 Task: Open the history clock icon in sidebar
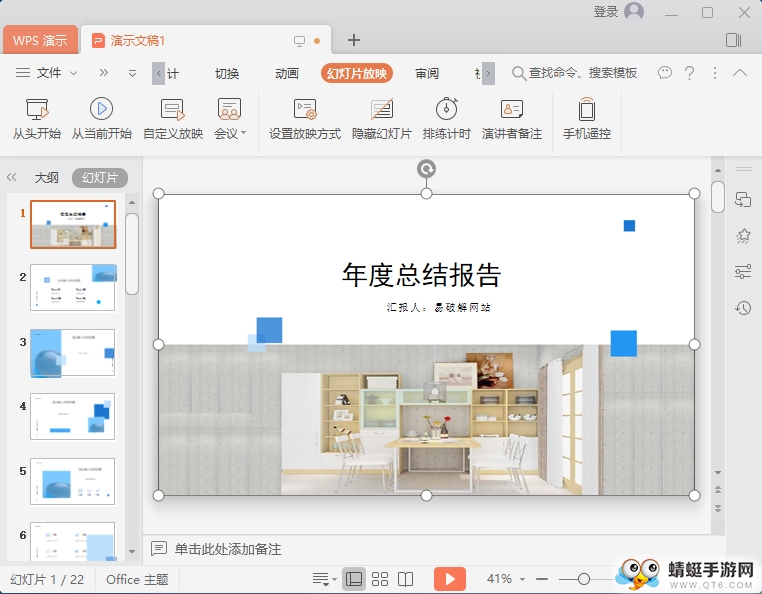(743, 308)
